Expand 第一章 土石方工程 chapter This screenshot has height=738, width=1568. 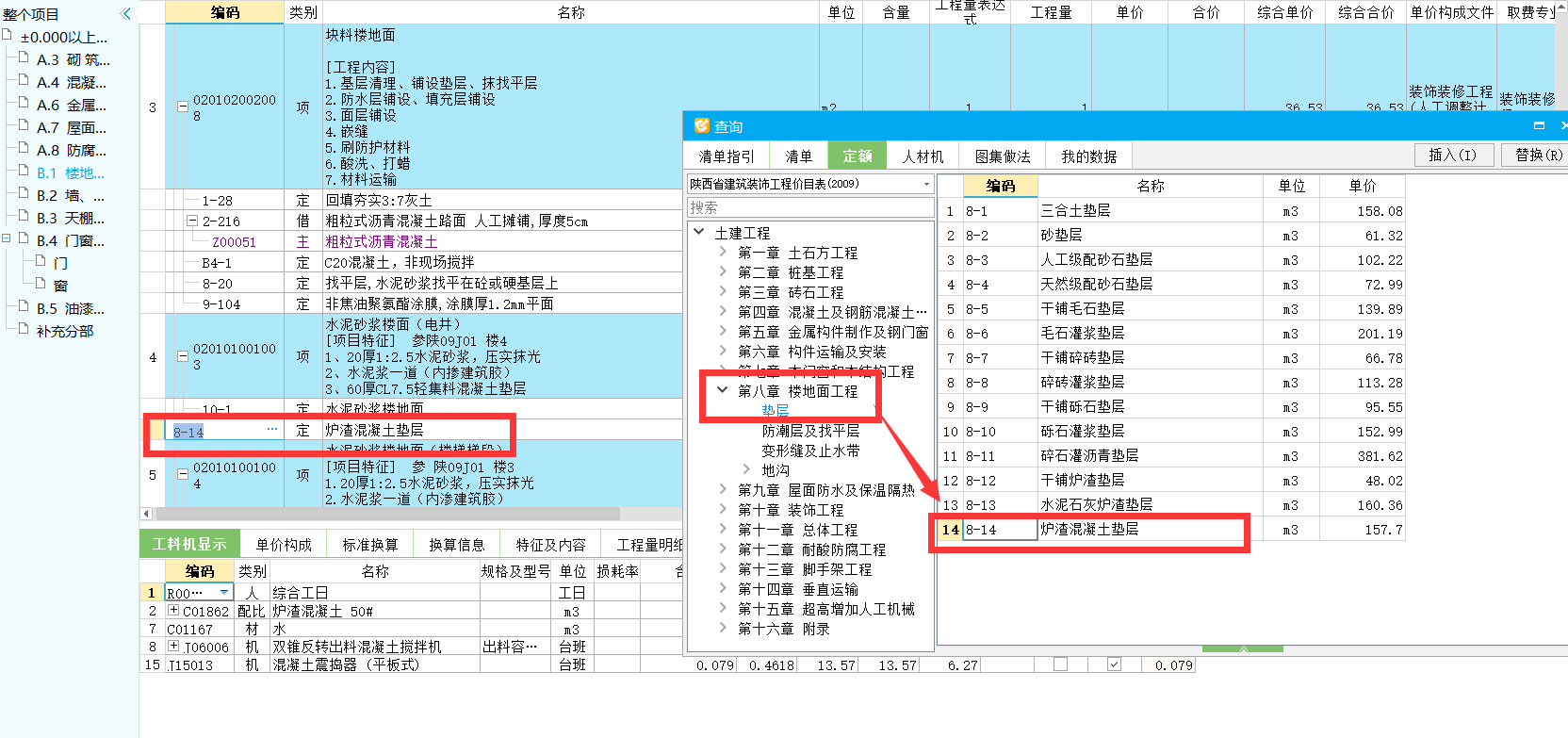click(x=723, y=252)
